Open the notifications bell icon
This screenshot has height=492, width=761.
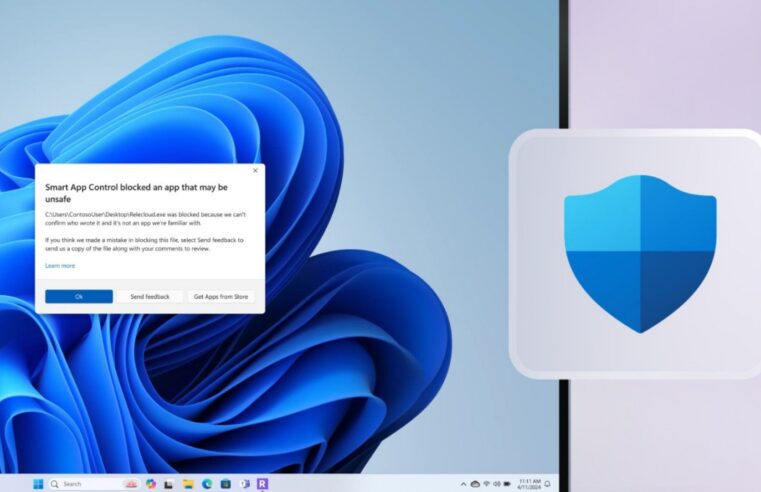click(x=547, y=484)
